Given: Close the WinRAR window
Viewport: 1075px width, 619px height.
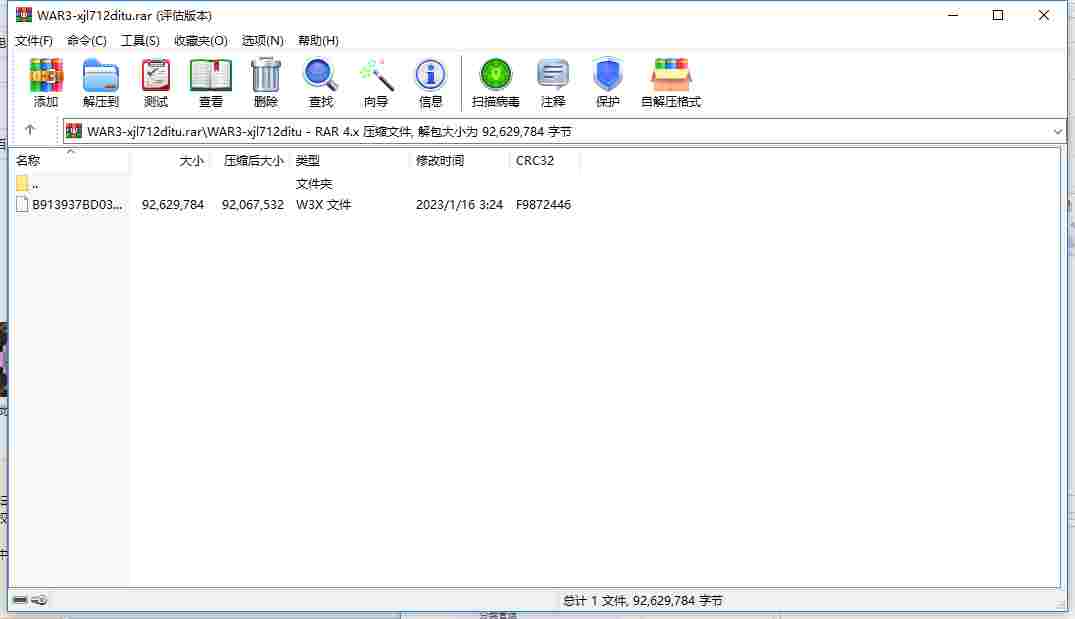Looking at the screenshot, I should (x=1043, y=15).
